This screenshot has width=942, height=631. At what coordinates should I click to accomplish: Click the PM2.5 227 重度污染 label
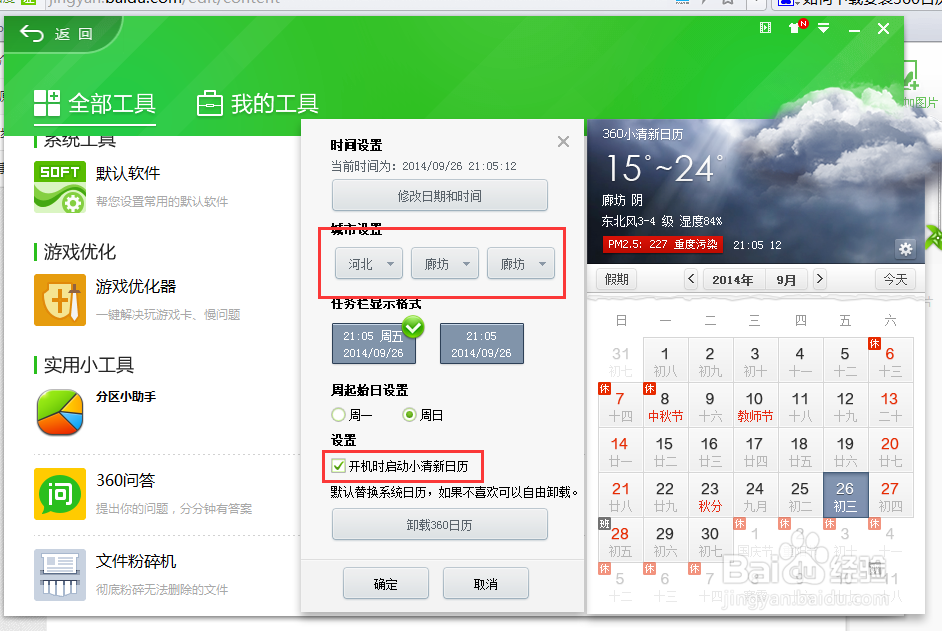click(663, 245)
